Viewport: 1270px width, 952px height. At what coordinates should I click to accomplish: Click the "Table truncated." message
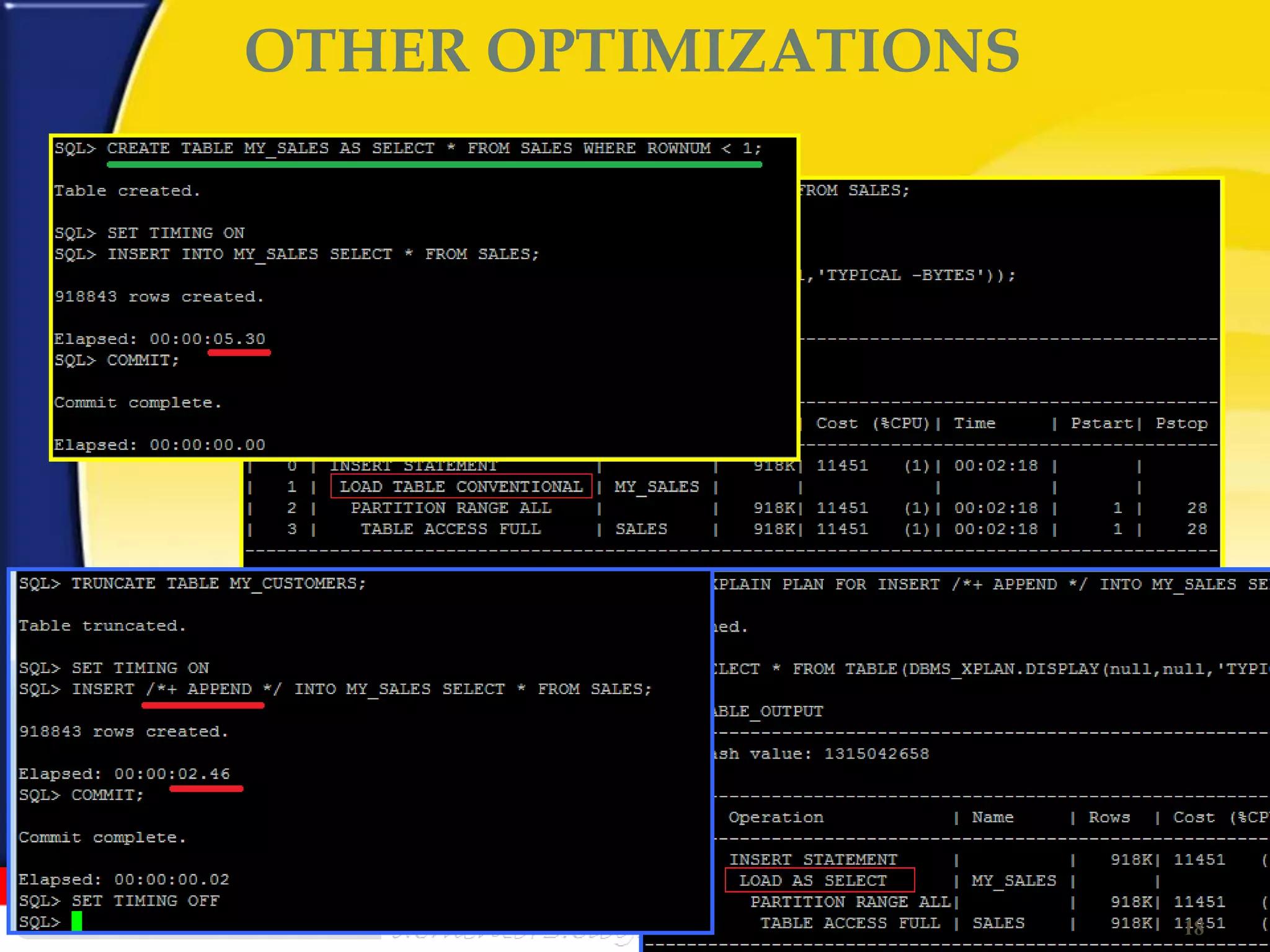tap(102, 626)
